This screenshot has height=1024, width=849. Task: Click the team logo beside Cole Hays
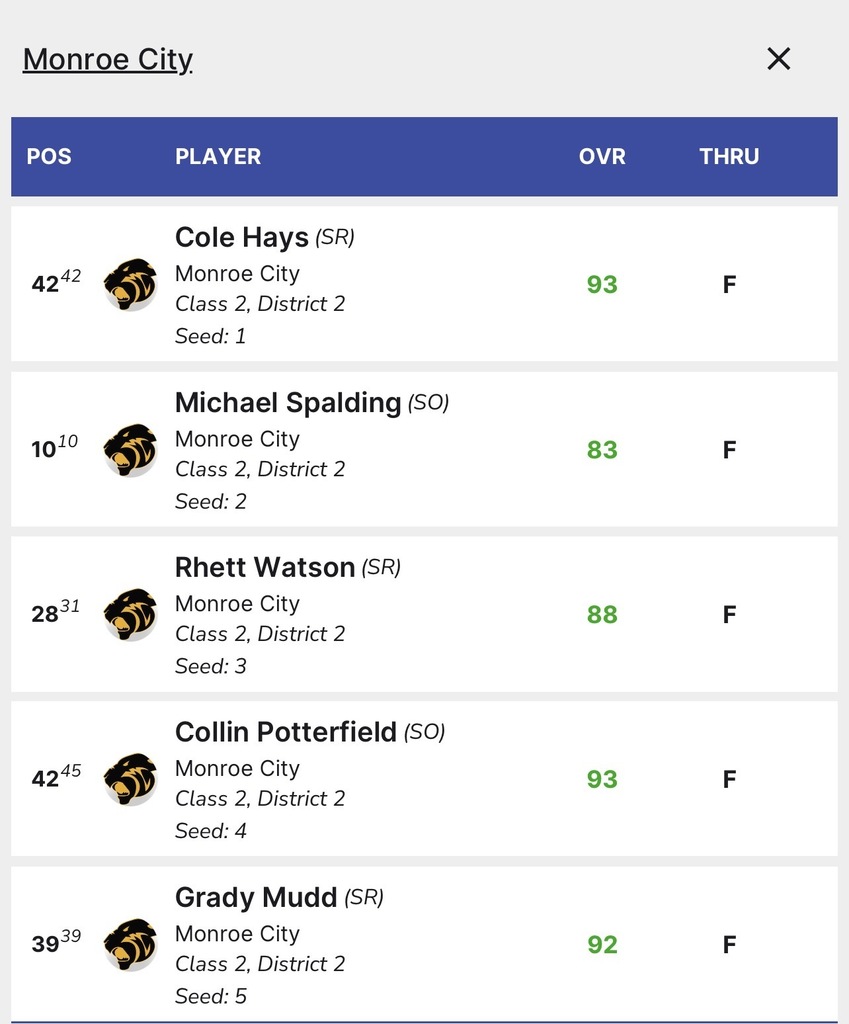click(130, 284)
